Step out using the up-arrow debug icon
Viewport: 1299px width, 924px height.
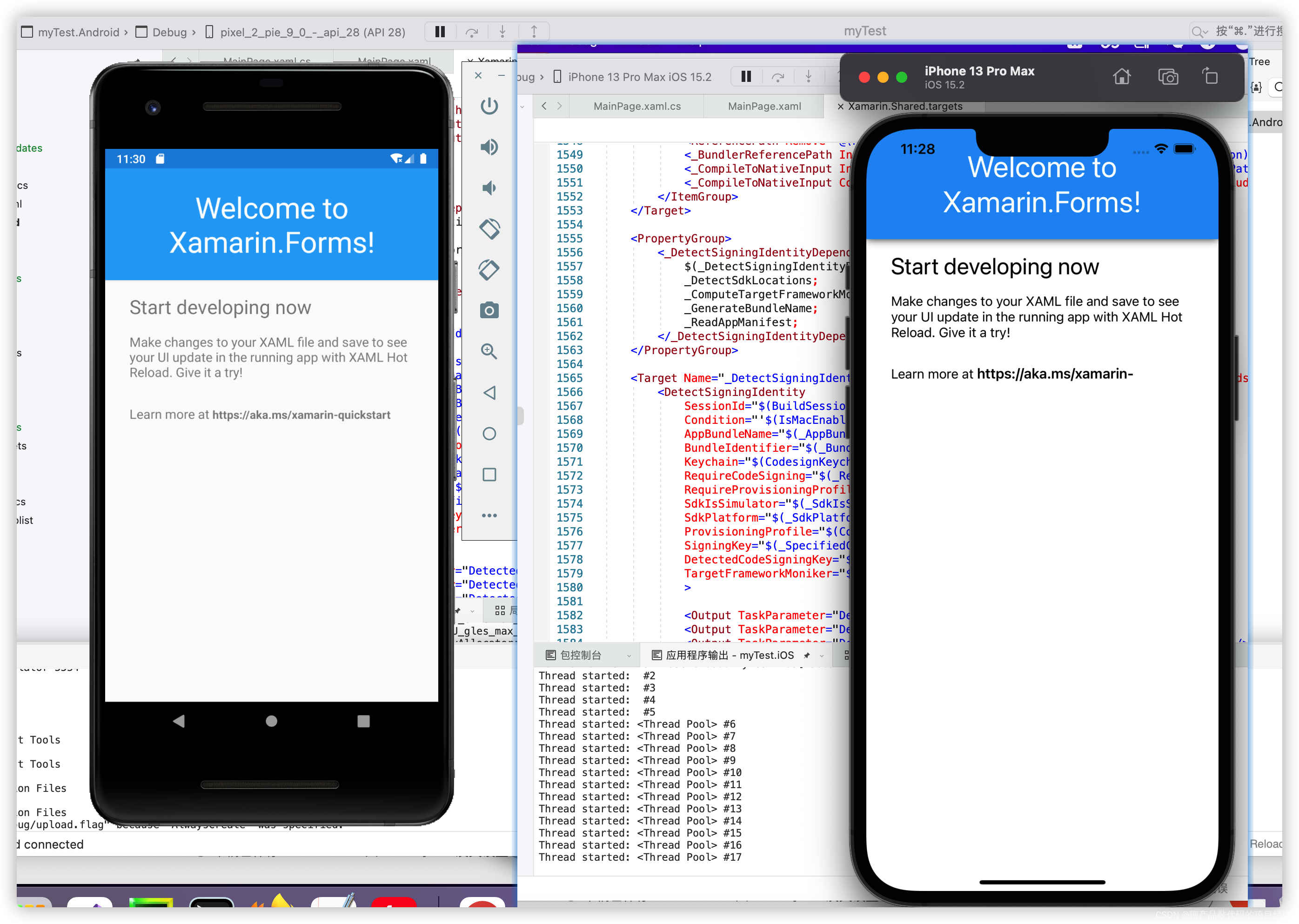coord(534,32)
